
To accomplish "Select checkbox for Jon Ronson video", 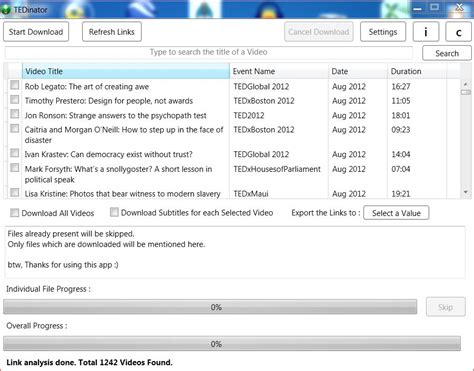I will point(14,114).
